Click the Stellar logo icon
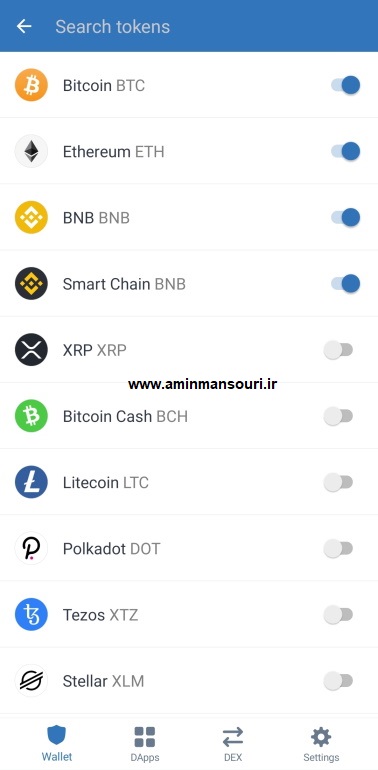This screenshot has width=378, height=770. pos(31,681)
